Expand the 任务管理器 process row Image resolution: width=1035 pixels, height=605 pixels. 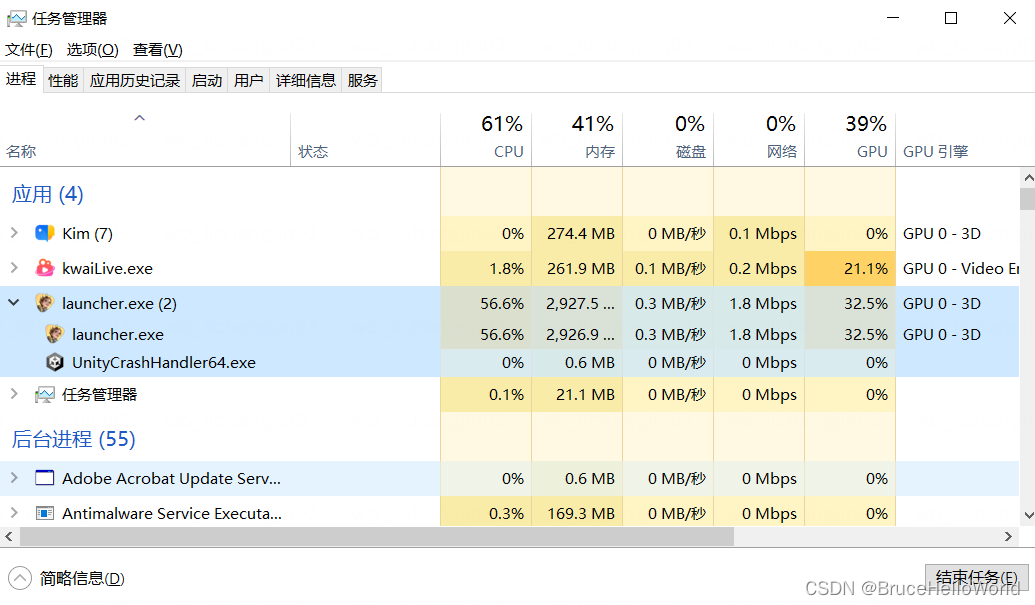click(x=15, y=394)
